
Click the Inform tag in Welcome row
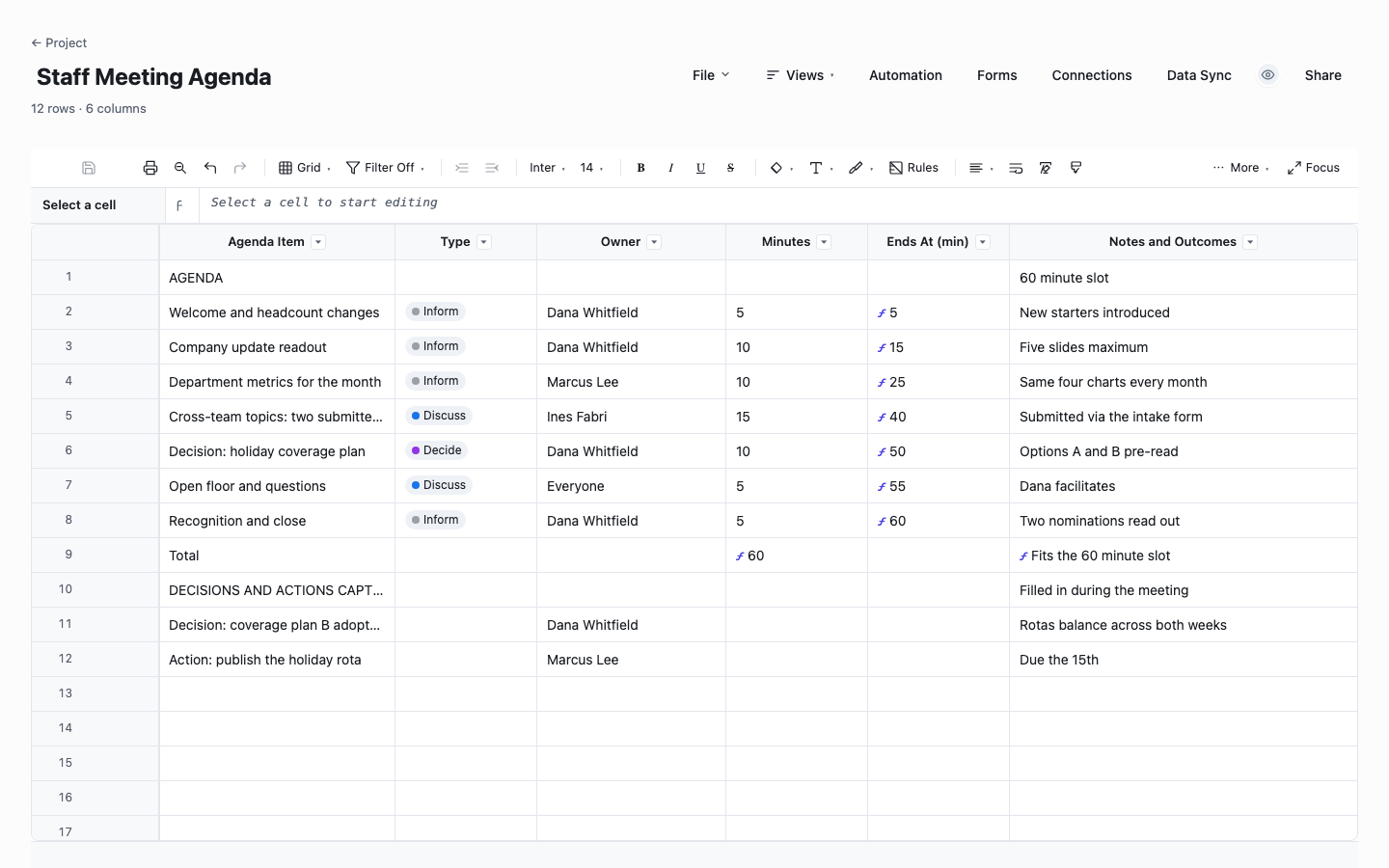click(435, 312)
